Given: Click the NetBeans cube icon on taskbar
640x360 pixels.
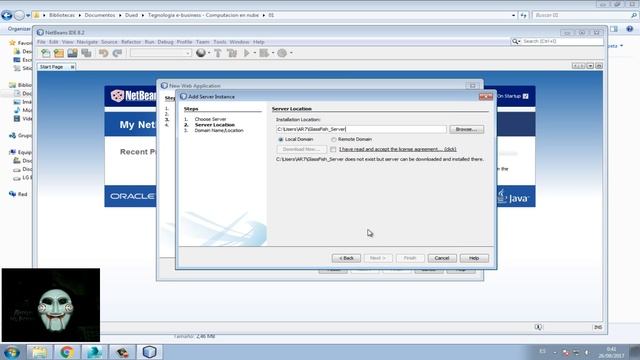Looking at the screenshot, I should pos(149,352).
